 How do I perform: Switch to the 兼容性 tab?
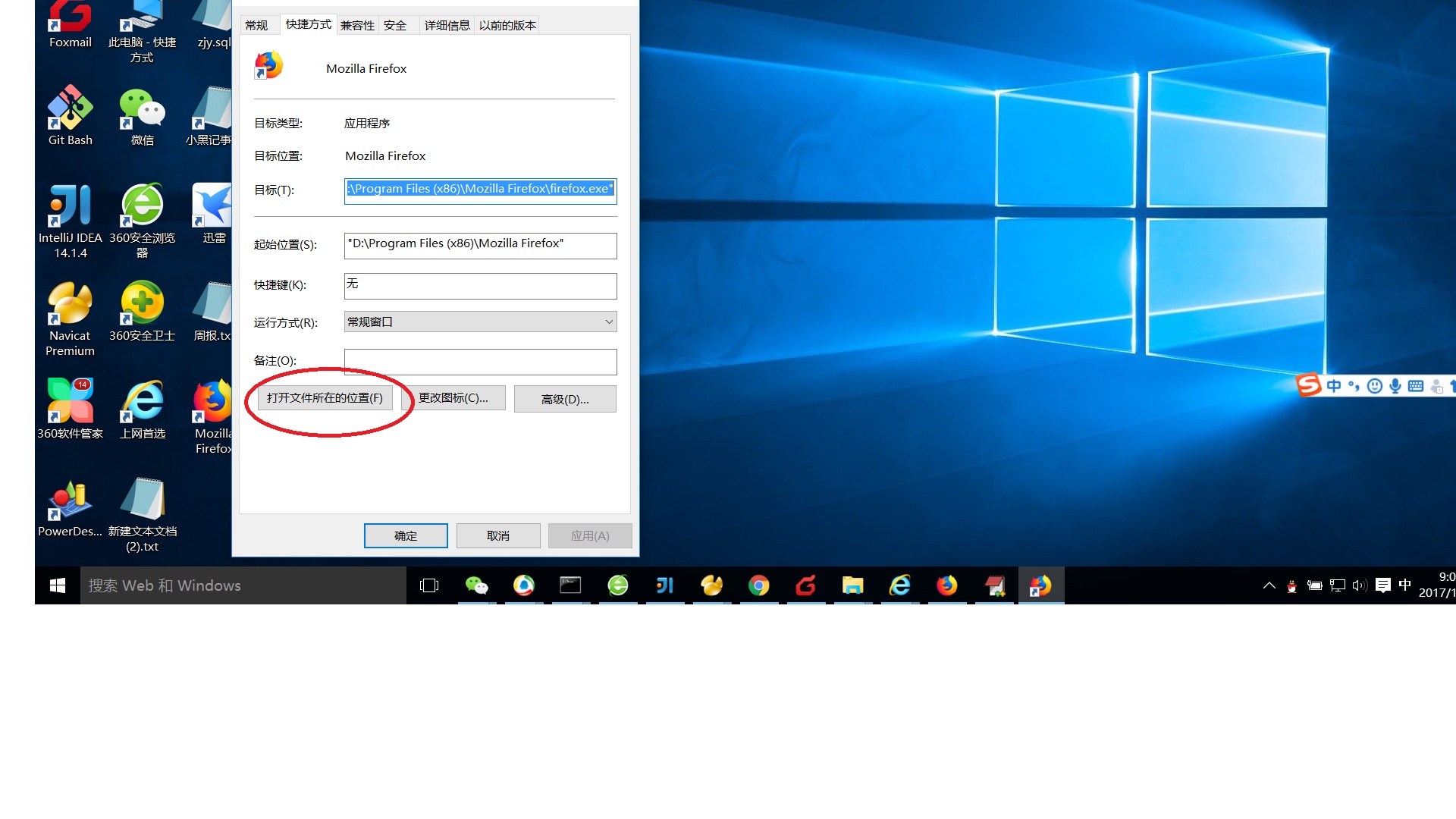click(357, 25)
